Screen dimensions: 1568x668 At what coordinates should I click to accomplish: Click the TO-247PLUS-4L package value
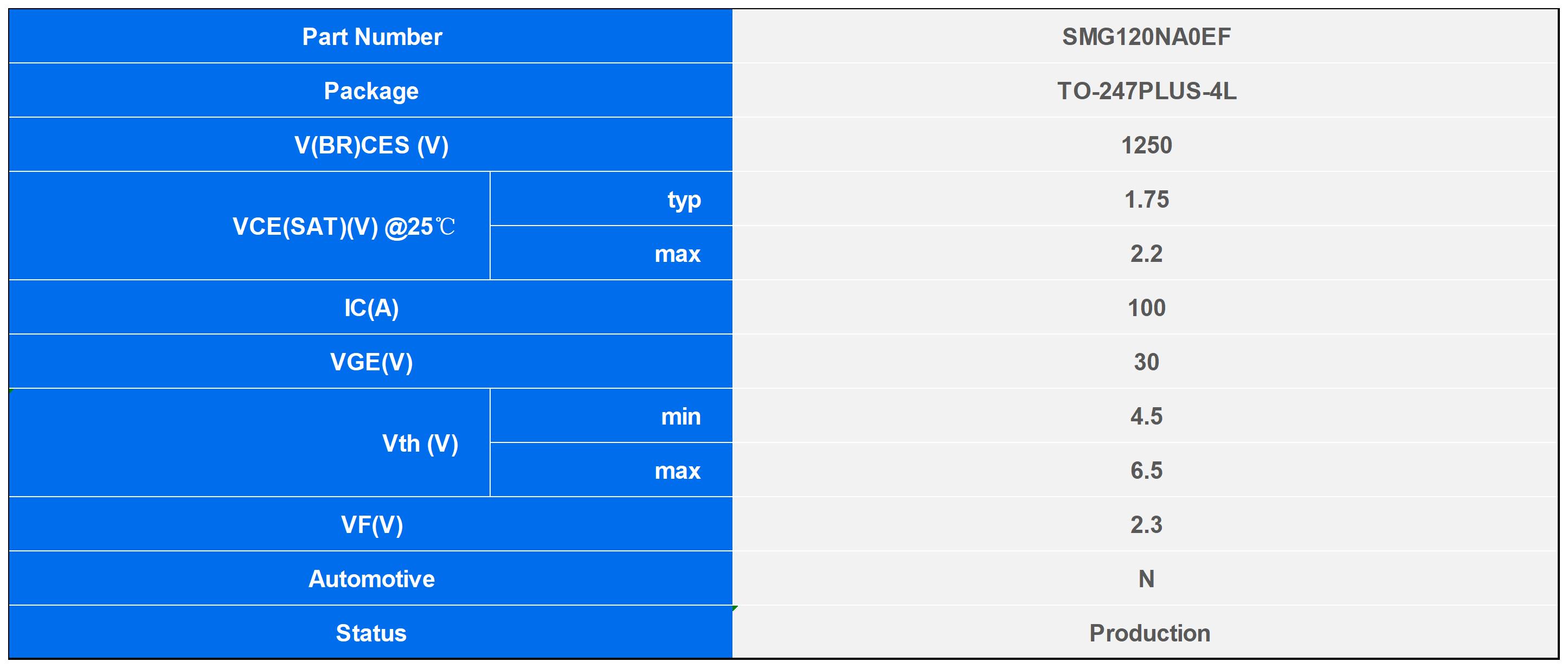point(1146,91)
